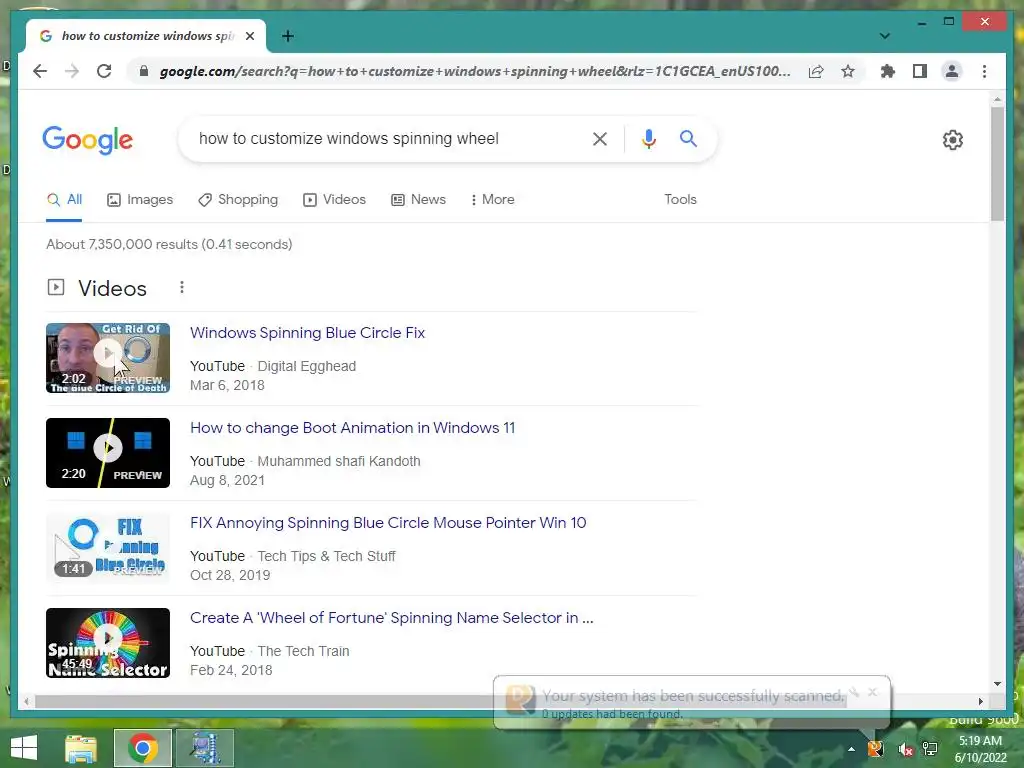The image size is (1024, 768).
Task: Open the third taskbar application icon
Action: click(x=205, y=748)
